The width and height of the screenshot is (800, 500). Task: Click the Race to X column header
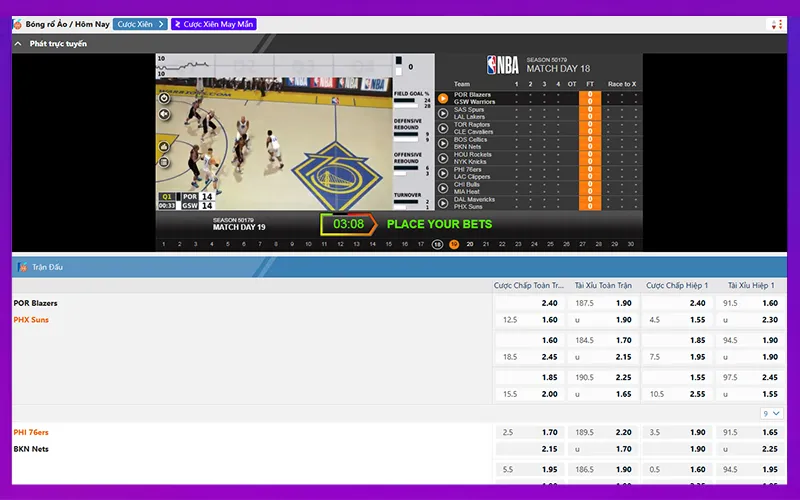[621, 84]
